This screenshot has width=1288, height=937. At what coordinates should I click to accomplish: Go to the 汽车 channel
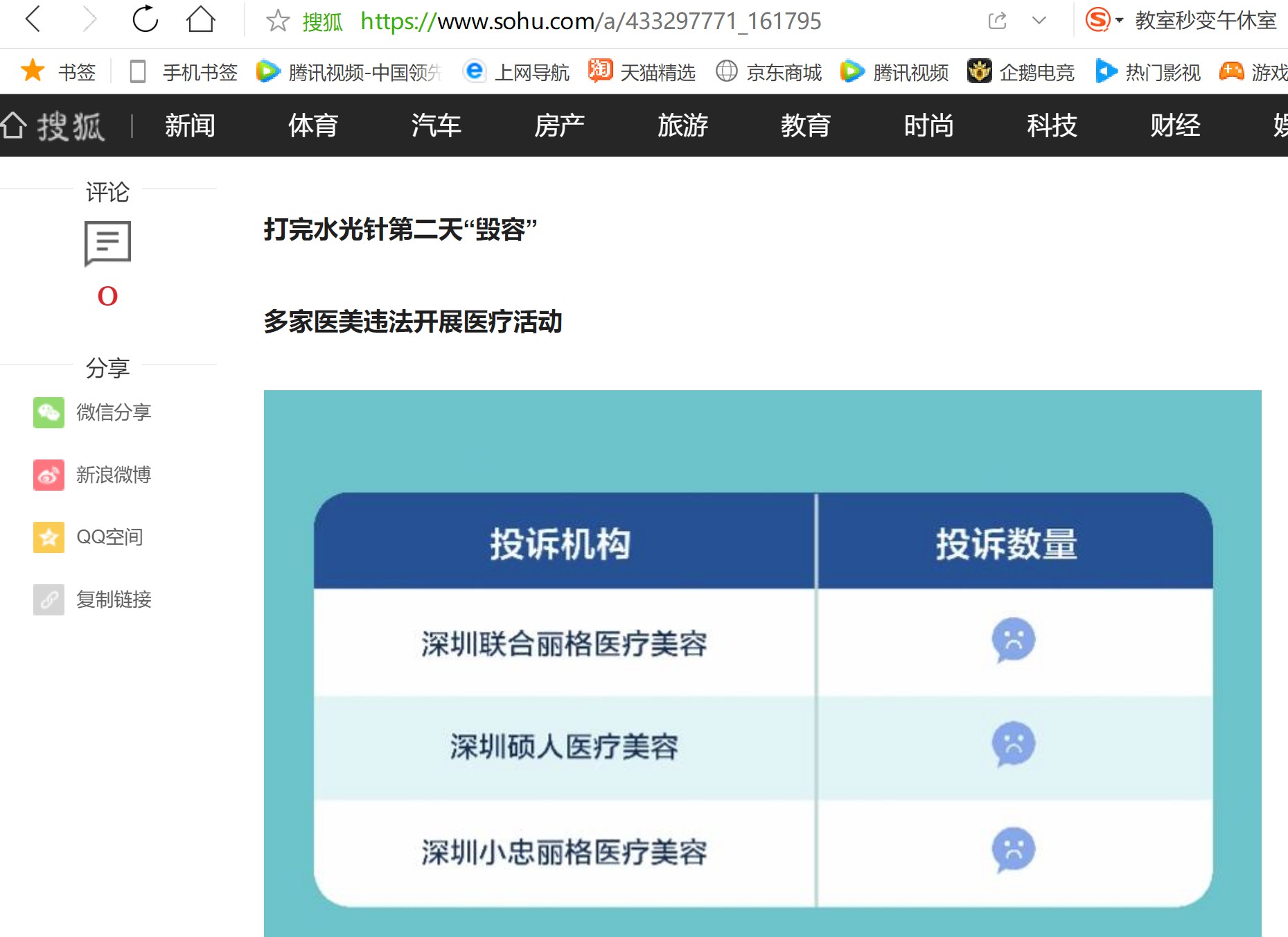436,125
